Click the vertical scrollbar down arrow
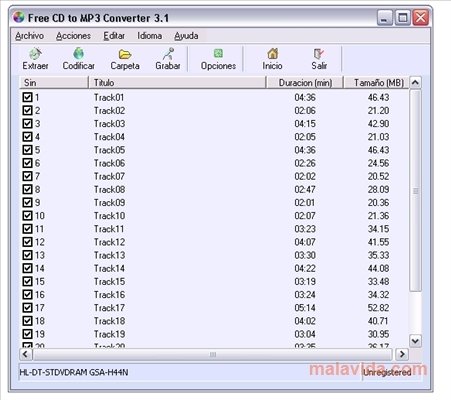The image size is (451, 400). 415,341
